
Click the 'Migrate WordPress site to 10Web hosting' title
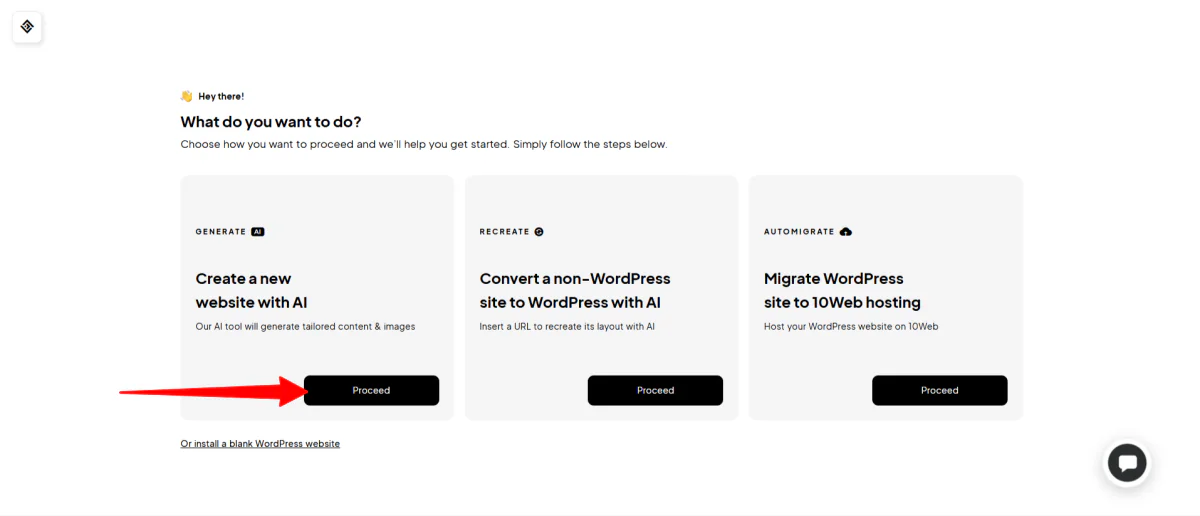tap(842, 290)
